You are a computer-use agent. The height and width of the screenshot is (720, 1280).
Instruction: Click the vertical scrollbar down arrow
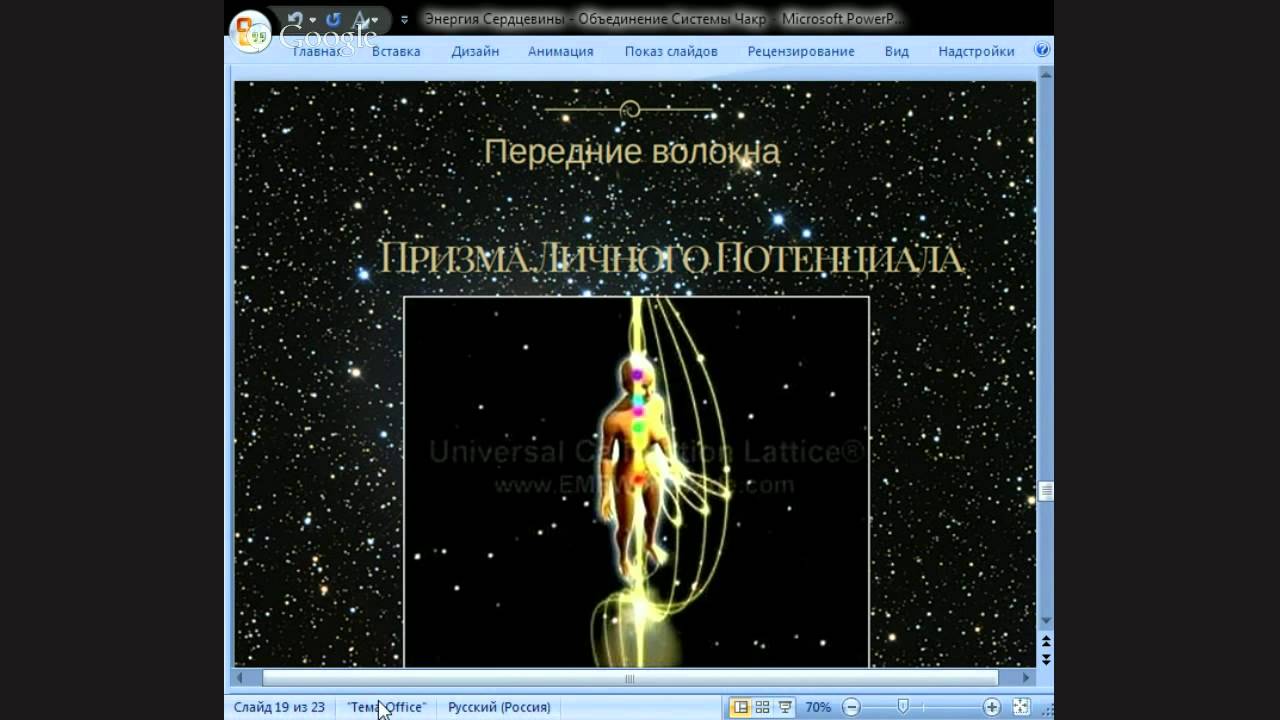[1046, 621]
